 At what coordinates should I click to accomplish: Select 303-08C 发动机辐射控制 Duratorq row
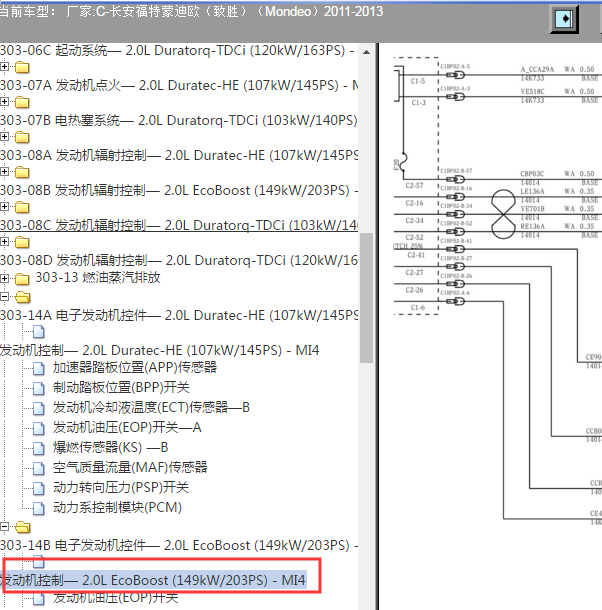tap(179, 225)
